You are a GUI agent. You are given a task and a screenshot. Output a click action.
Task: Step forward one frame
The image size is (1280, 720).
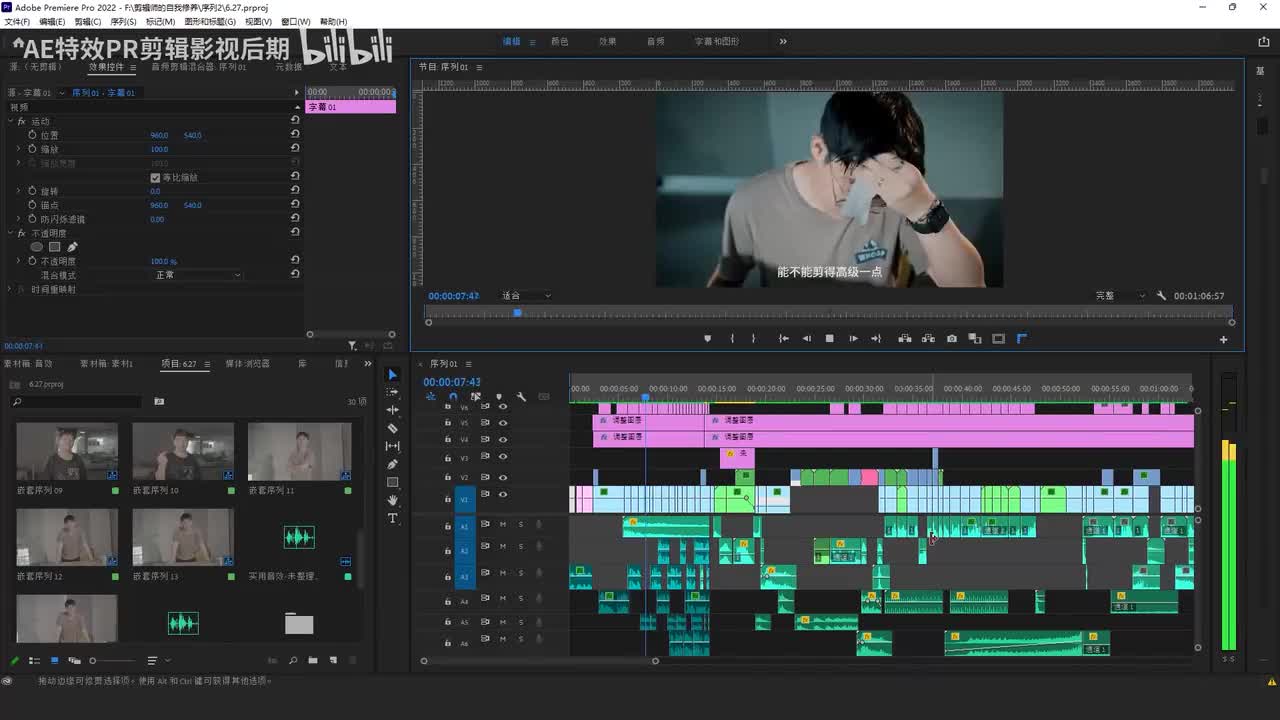point(853,339)
